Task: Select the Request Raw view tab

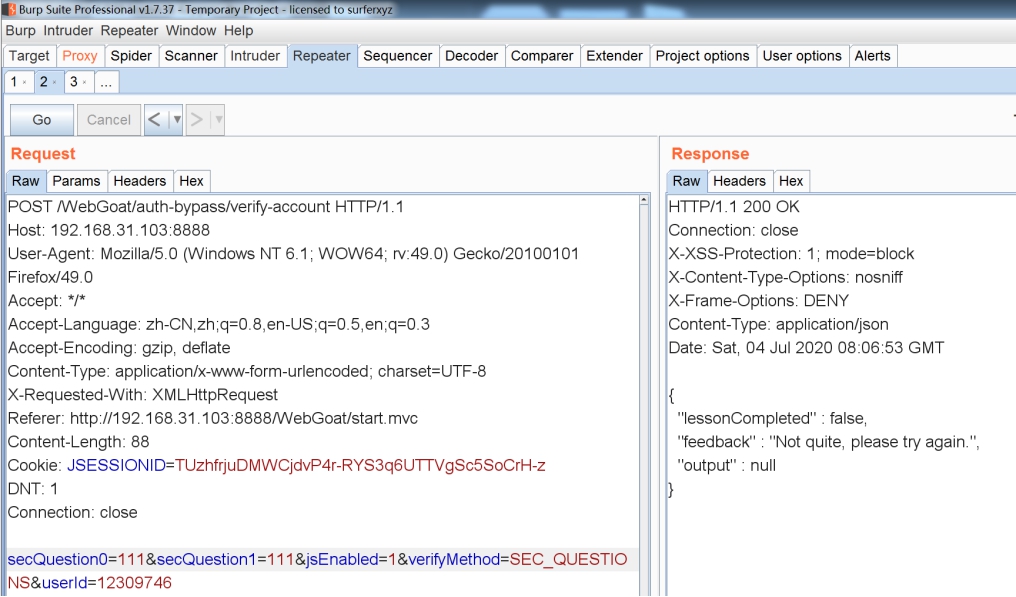Action: pyautogui.click(x=26, y=181)
